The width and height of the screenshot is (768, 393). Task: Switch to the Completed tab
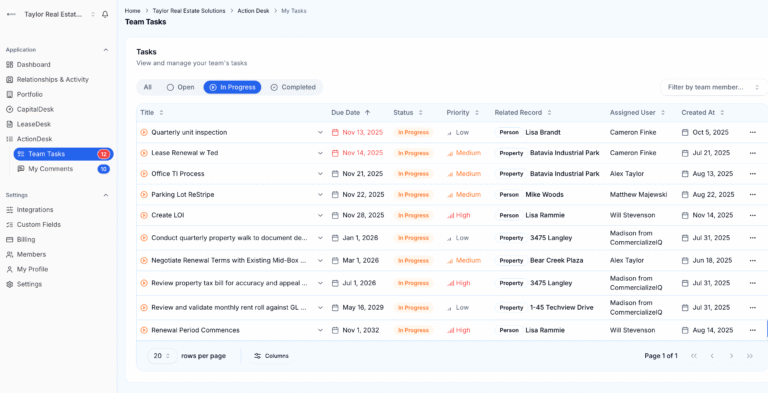coord(293,87)
